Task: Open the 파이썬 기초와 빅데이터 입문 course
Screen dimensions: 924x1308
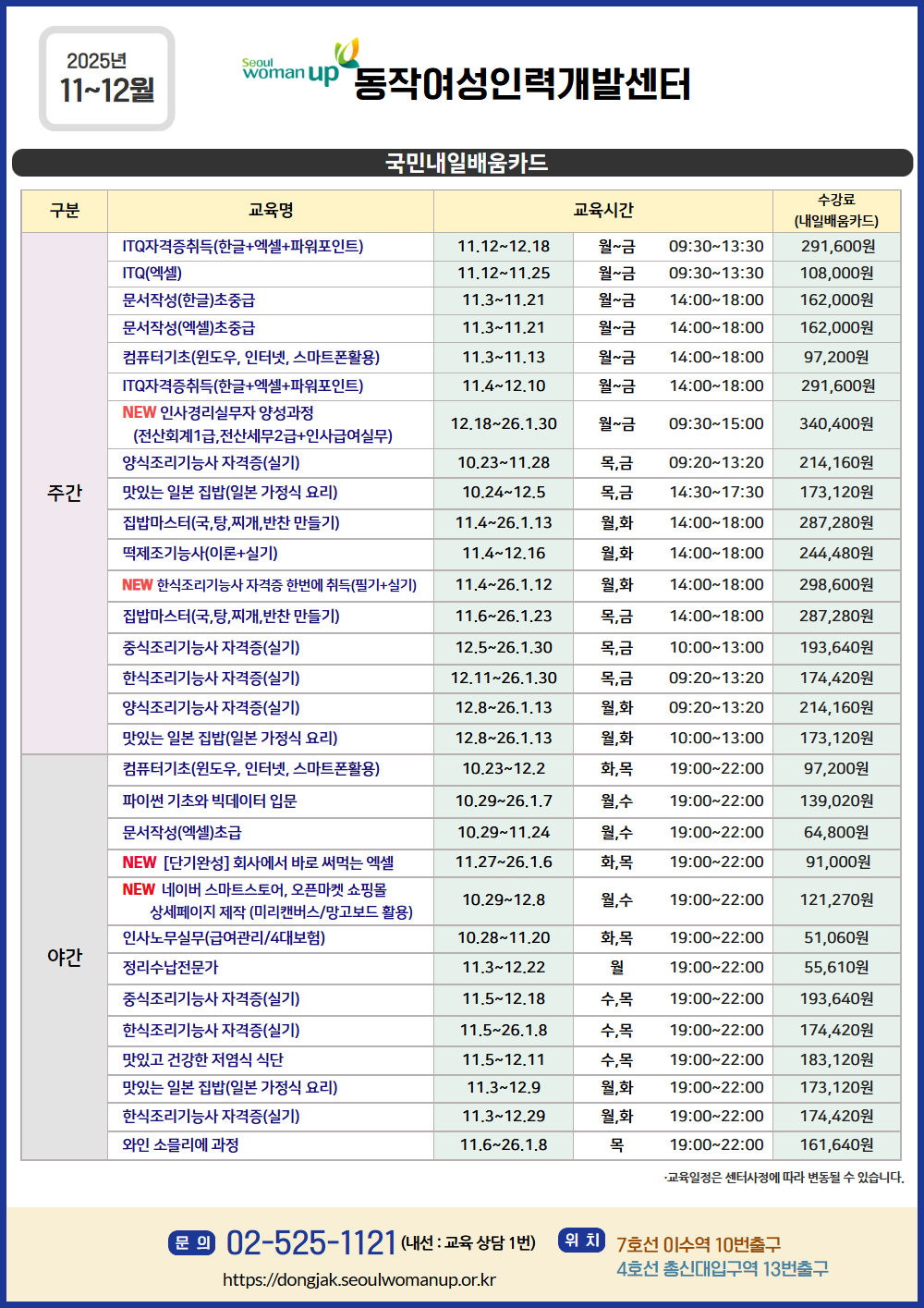Action: click(x=210, y=801)
